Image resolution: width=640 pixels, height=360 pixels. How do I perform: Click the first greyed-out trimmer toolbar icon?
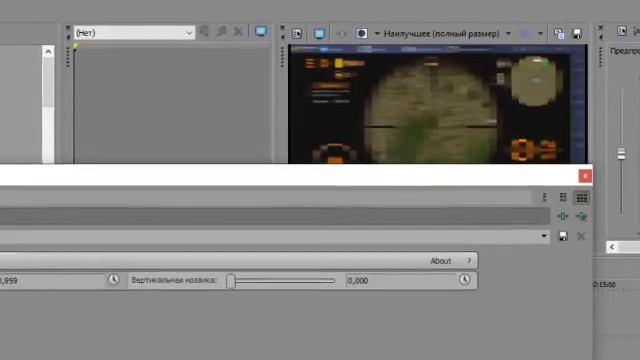pyautogui.click(x=204, y=31)
